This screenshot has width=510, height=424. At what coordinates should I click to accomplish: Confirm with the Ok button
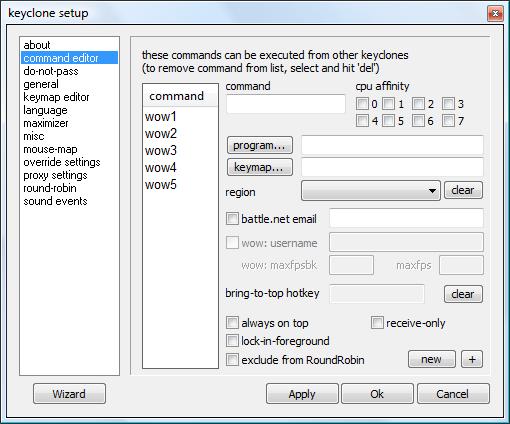[377, 394]
